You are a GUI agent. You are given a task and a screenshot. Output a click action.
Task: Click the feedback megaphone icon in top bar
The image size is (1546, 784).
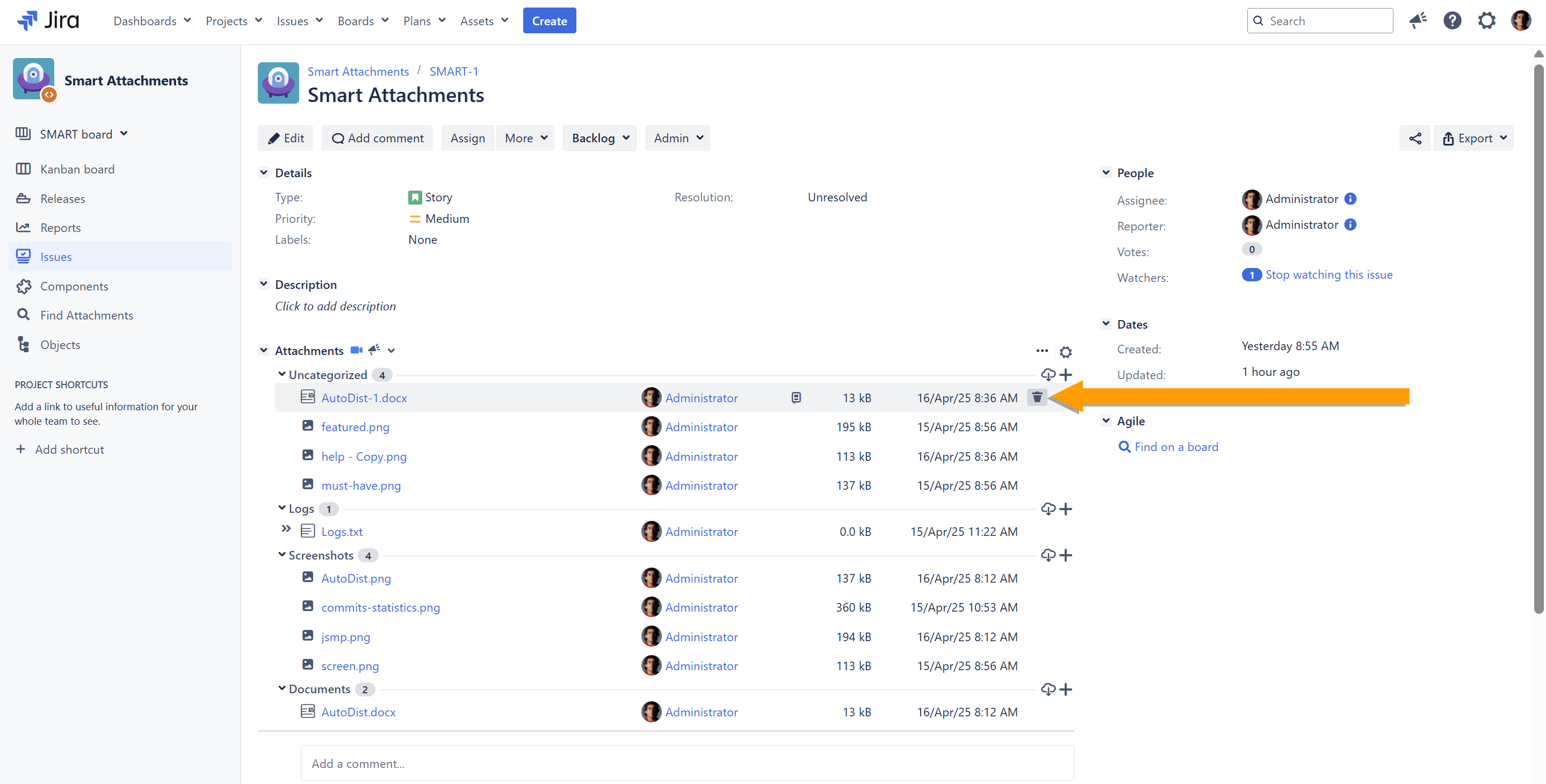tap(1418, 21)
